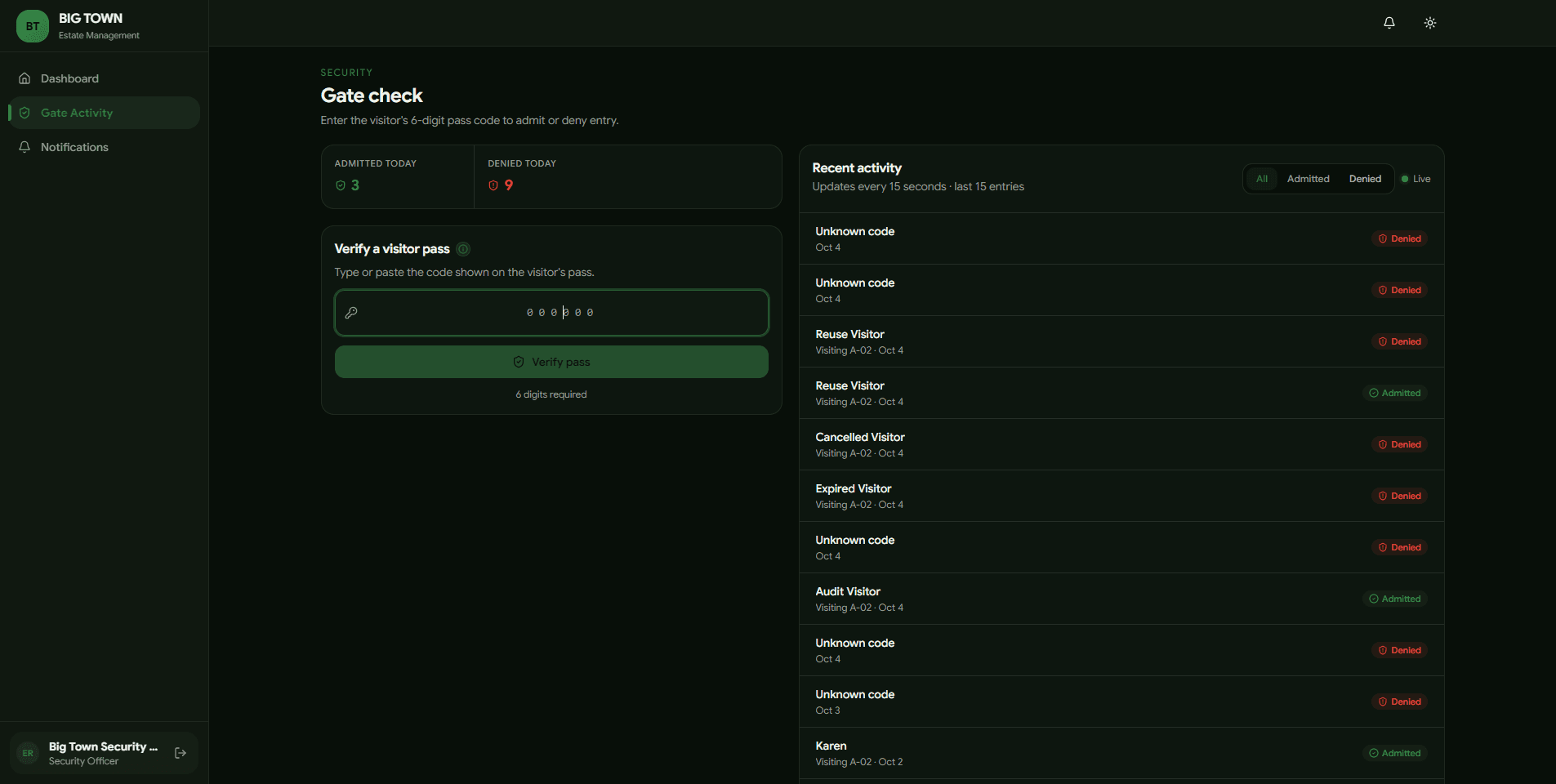Select the Expired Visitor entry
1556x784 pixels.
1121,496
